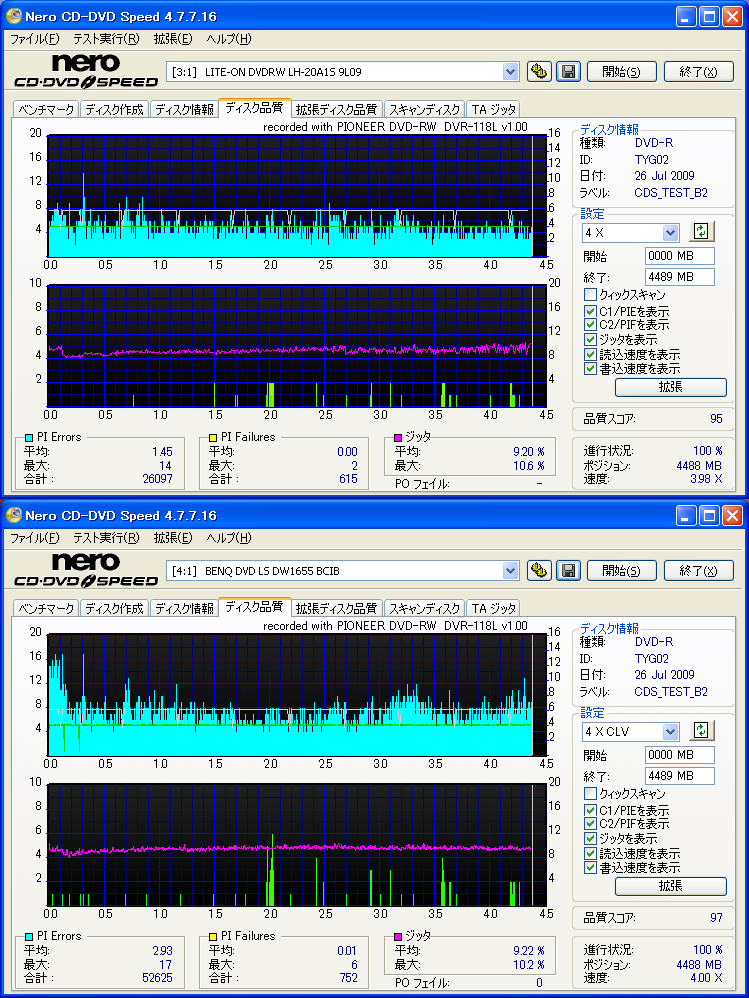The height and width of the screenshot is (998, 749).
Task: Switch to スキャンディスク tab in BENQ window
Action: pos(424,608)
